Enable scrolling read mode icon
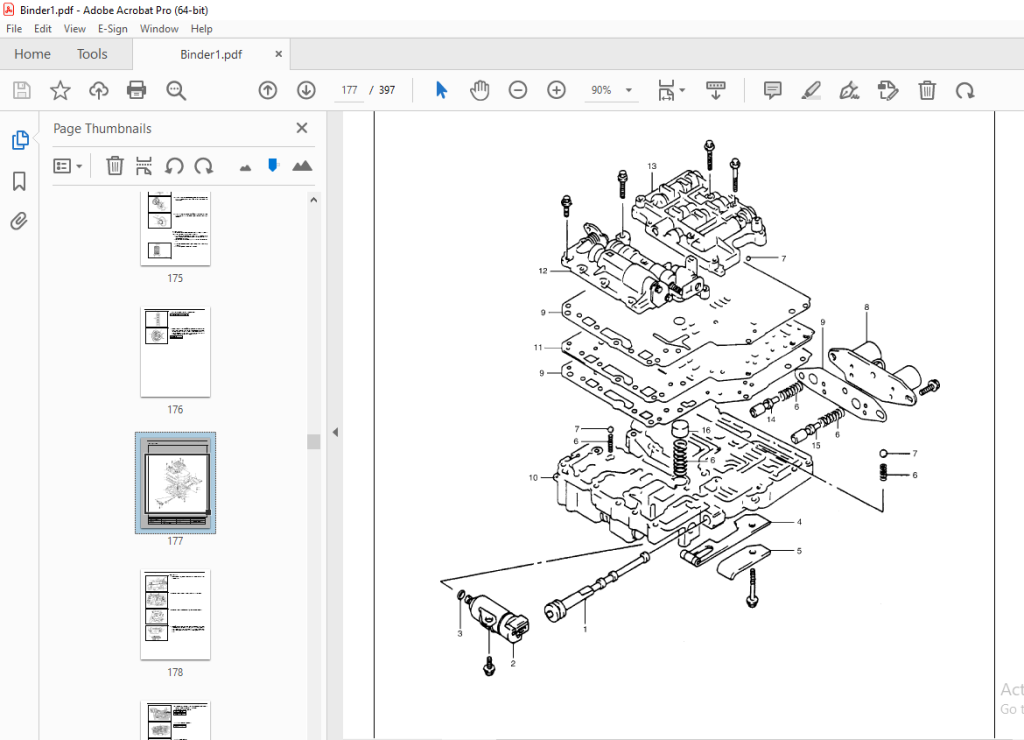The image size is (1024, 740). click(716, 90)
